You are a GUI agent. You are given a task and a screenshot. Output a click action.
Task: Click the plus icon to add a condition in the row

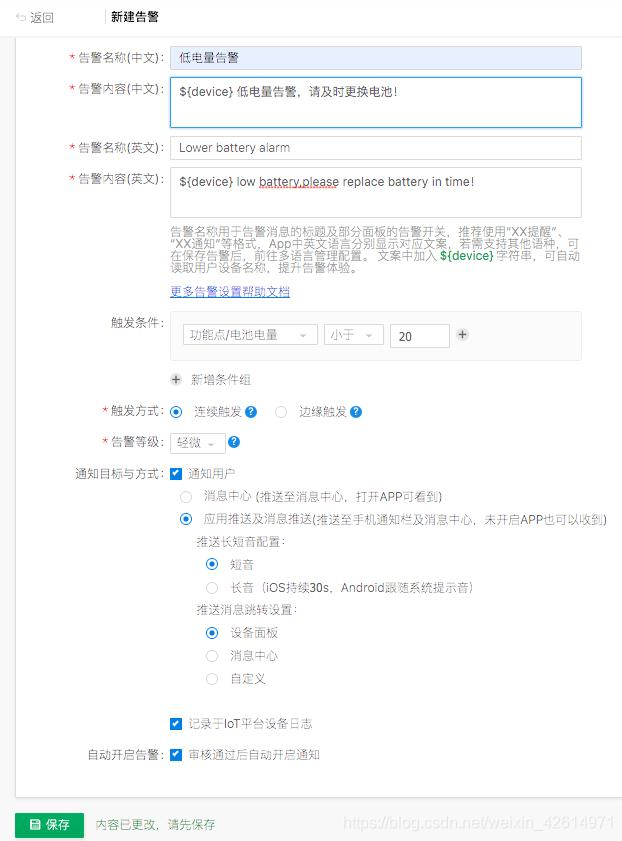click(x=462, y=335)
